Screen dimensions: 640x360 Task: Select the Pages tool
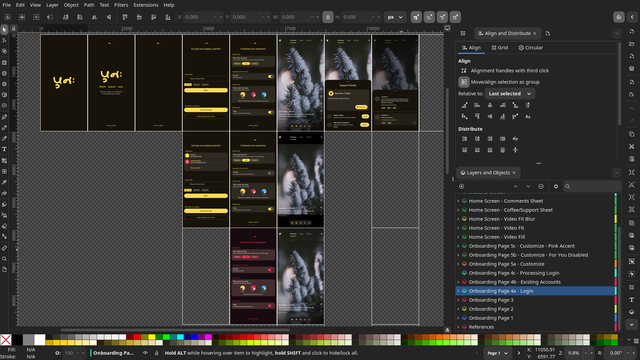pyautogui.click(x=4, y=269)
